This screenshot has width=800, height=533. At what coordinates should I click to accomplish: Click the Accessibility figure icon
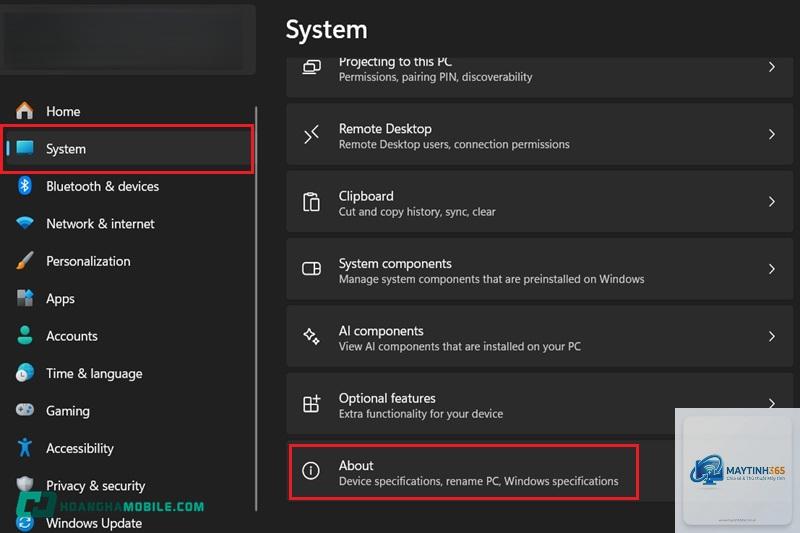(x=24, y=448)
